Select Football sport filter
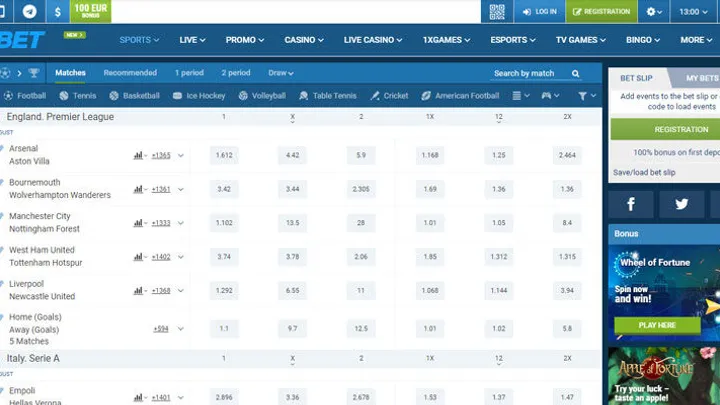The height and width of the screenshot is (405, 720). 25,96
